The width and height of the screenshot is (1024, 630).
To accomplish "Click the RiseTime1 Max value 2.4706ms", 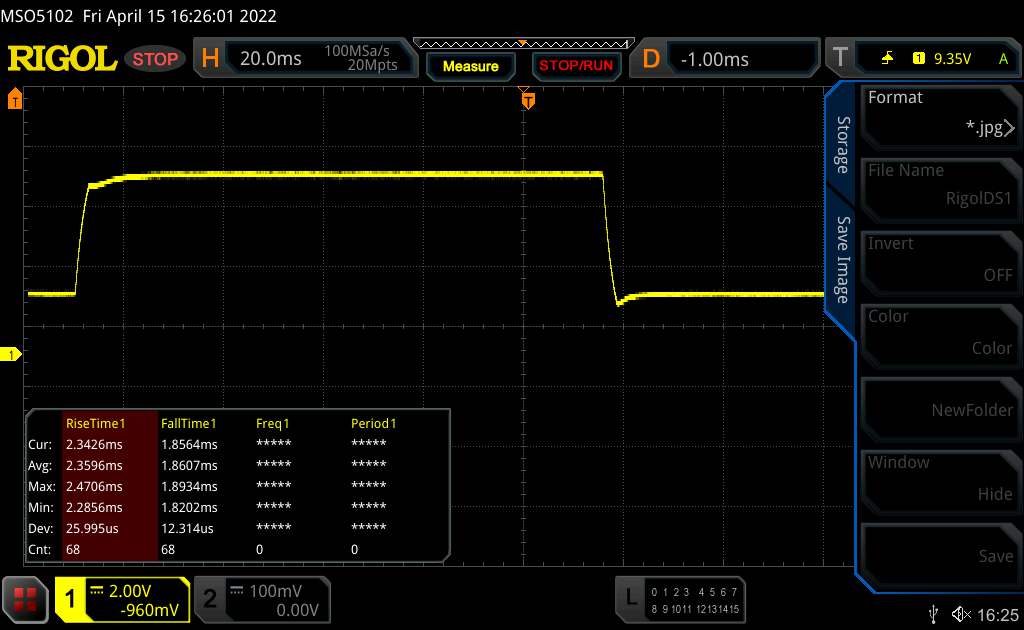I will pos(94,486).
